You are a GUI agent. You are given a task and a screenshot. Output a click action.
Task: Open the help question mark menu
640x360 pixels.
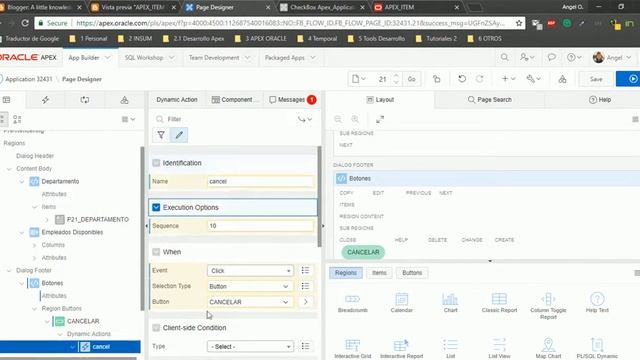tap(573, 58)
